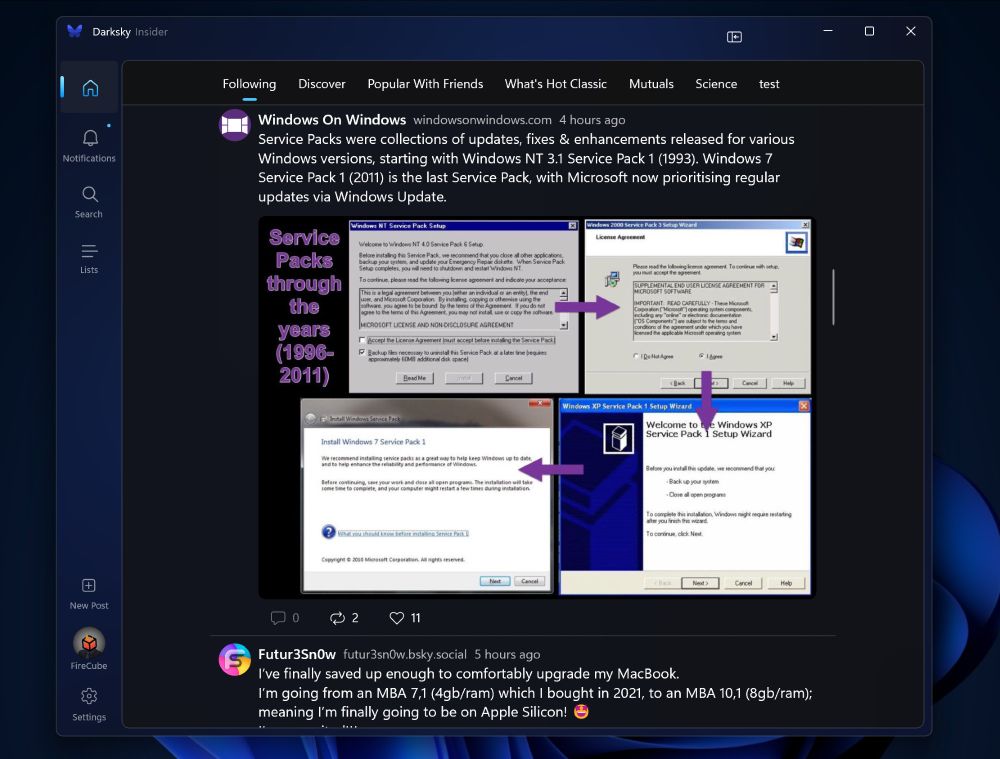Click the feed vertical scrollbar
Screen dimensions: 1000x759
pos(833,297)
